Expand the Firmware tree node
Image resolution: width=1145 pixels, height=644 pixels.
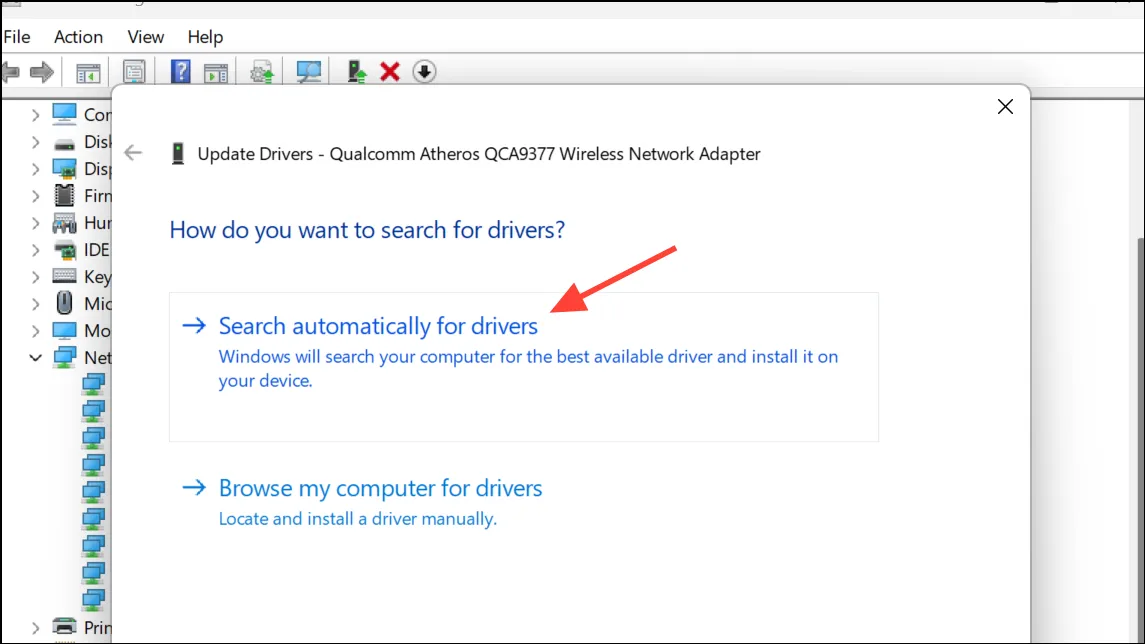point(35,196)
